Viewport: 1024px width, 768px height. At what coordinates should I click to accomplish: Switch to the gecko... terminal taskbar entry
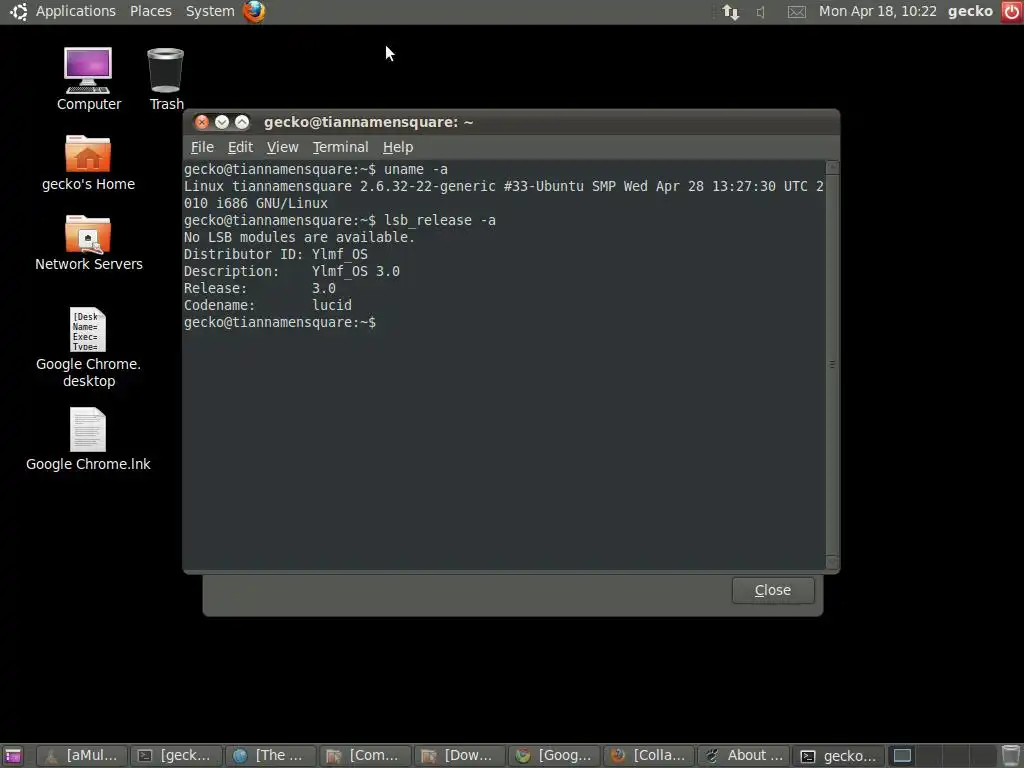pyautogui.click(x=839, y=756)
